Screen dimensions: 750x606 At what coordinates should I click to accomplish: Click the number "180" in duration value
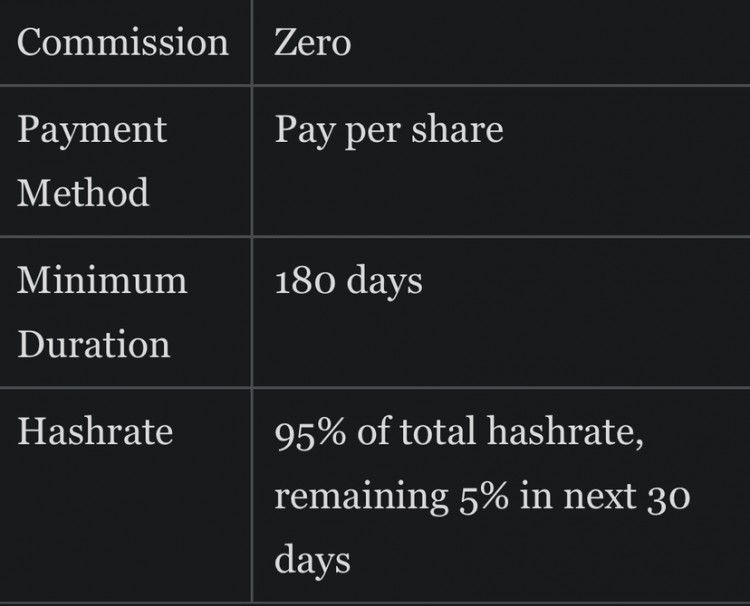(x=305, y=281)
